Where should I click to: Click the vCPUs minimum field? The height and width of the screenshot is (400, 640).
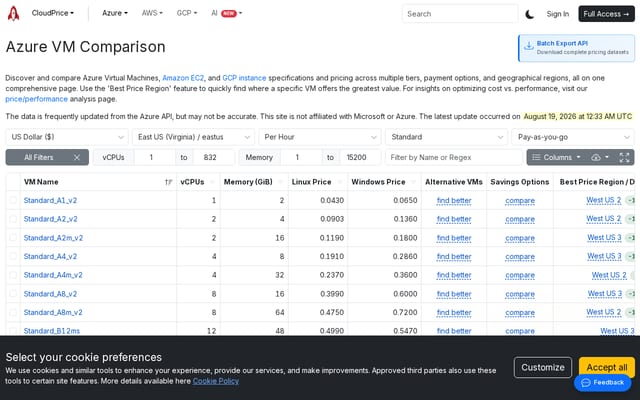click(x=154, y=157)
